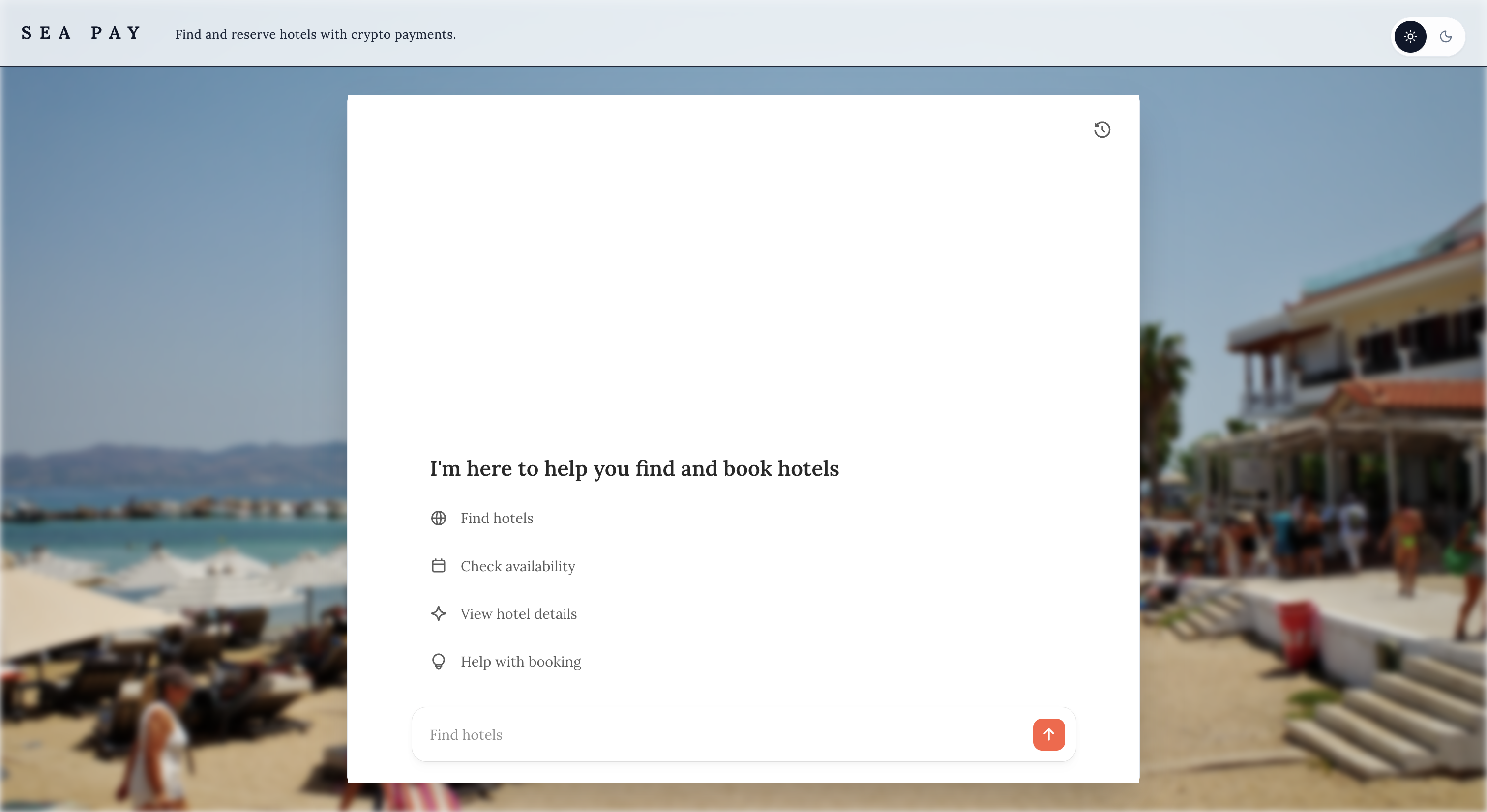Screen dimensions: 1487x812
Task: Select the "Find hotels" suggestion
Action: click(497, 518)
